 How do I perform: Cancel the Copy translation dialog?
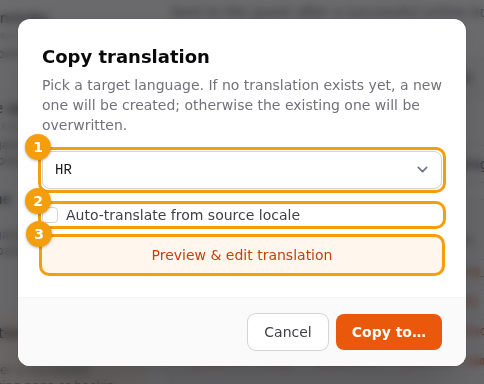(x=288, y=332)
